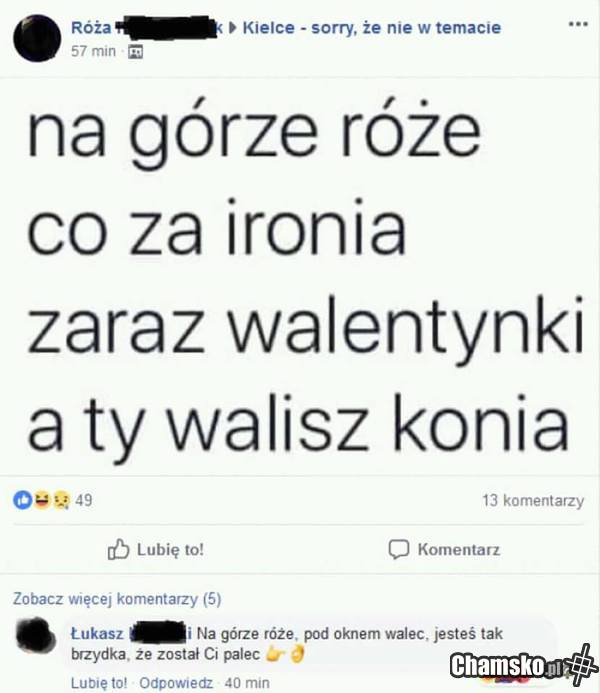
Task: Open the 13 komentarzy comments link
Action: pyautogui.click(x=533, y=501)
